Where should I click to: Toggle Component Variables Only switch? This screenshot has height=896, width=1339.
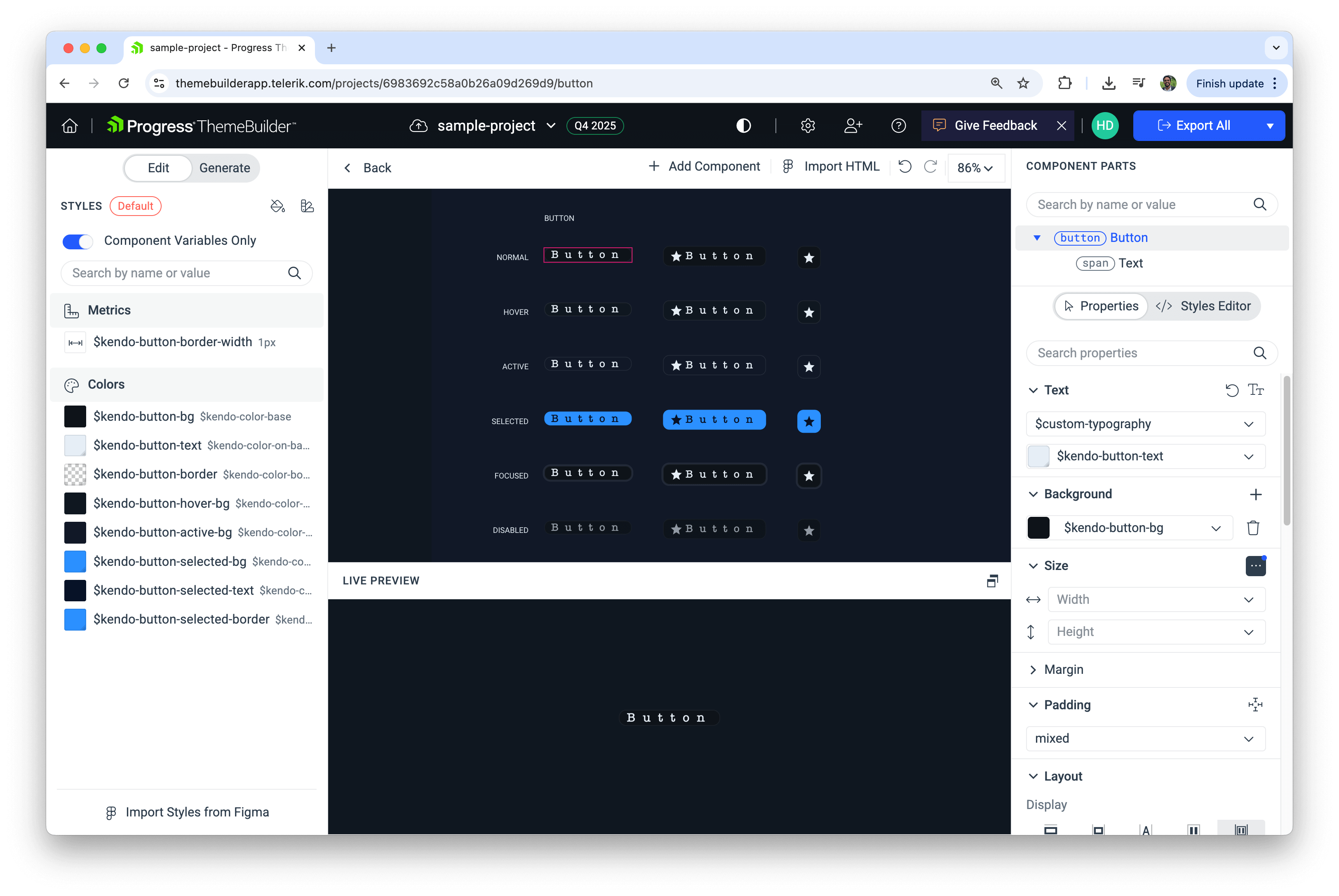[x=78, y=241]
